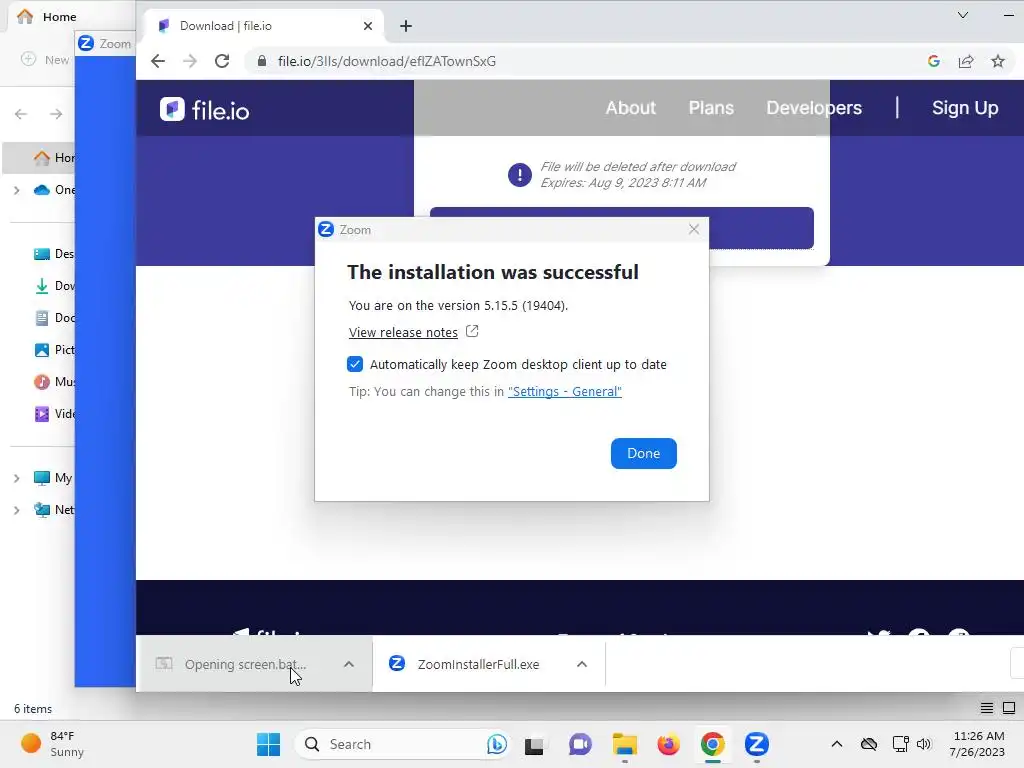This screenshot has width=1024, height=768.
Task: Open Zoom from taskbar
Action: coord(756,744)
